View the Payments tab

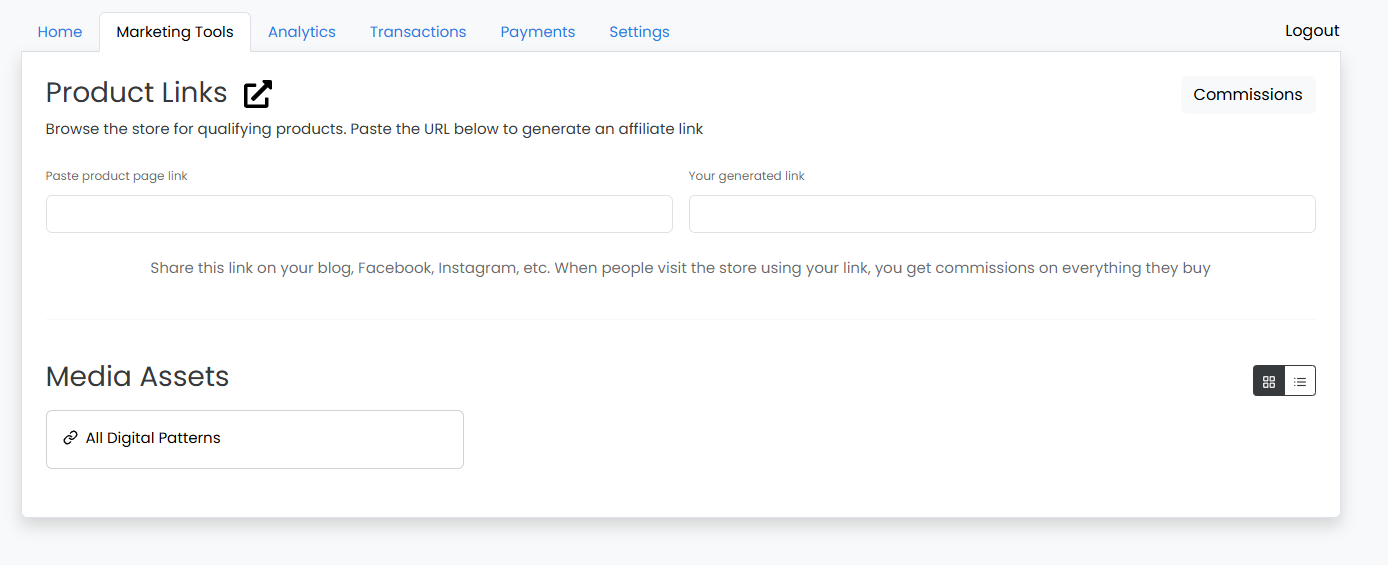(538, 32)
